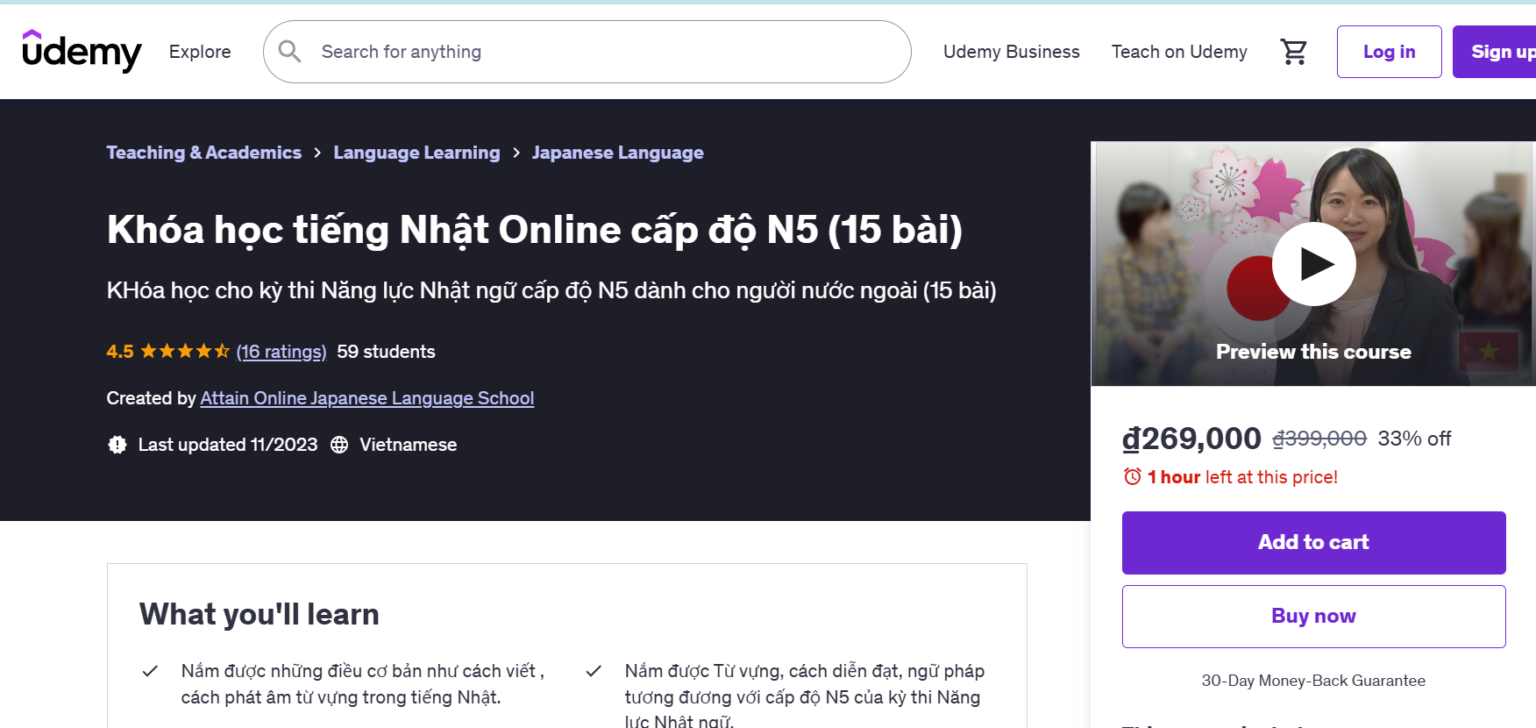Viewport: 1536px width, 728px height.
Task: Open the 16 ratings link
Action: tap(281, 351)
